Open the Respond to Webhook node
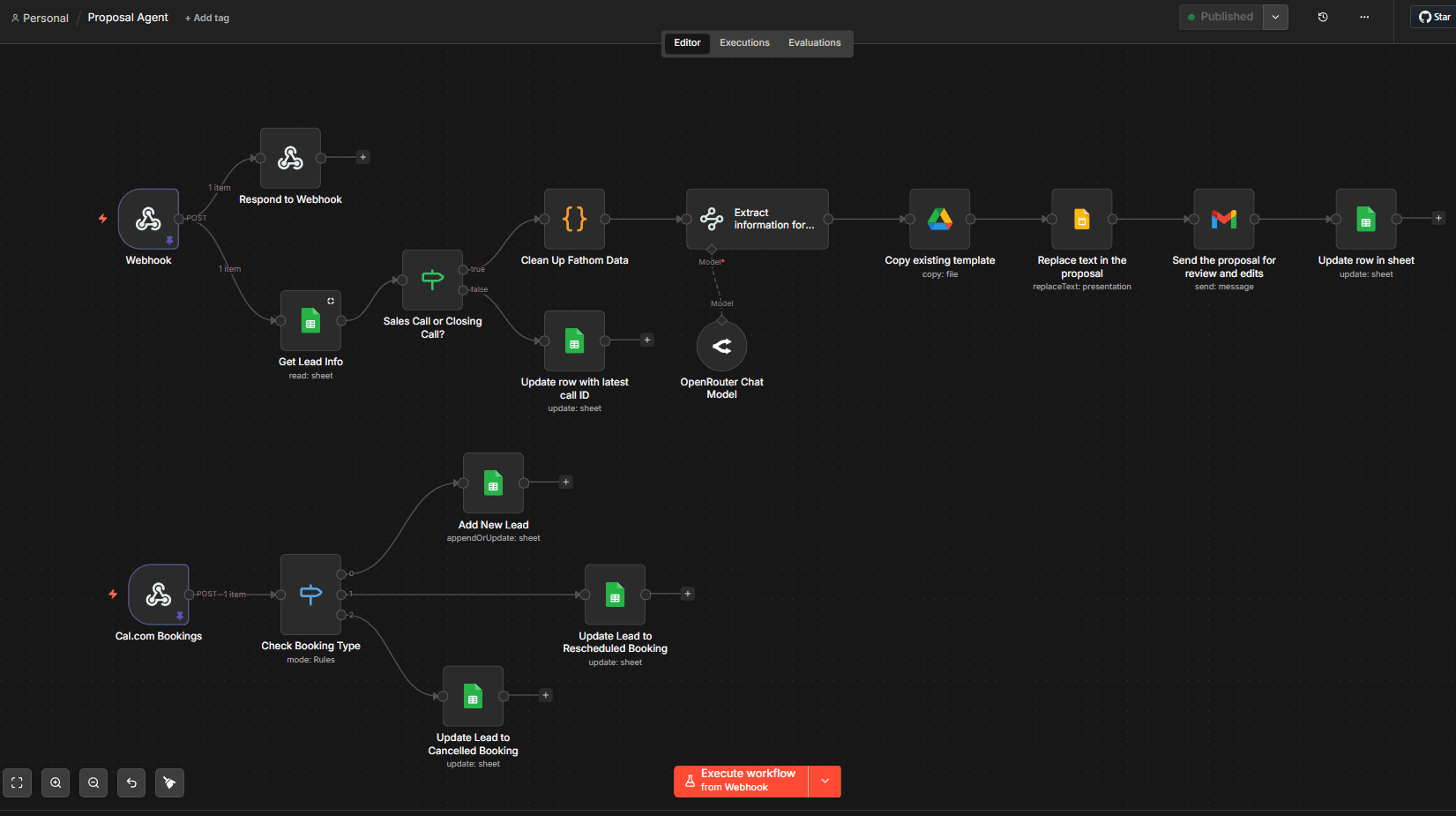Screen dimensions: 1456x816 click(290, 158)
